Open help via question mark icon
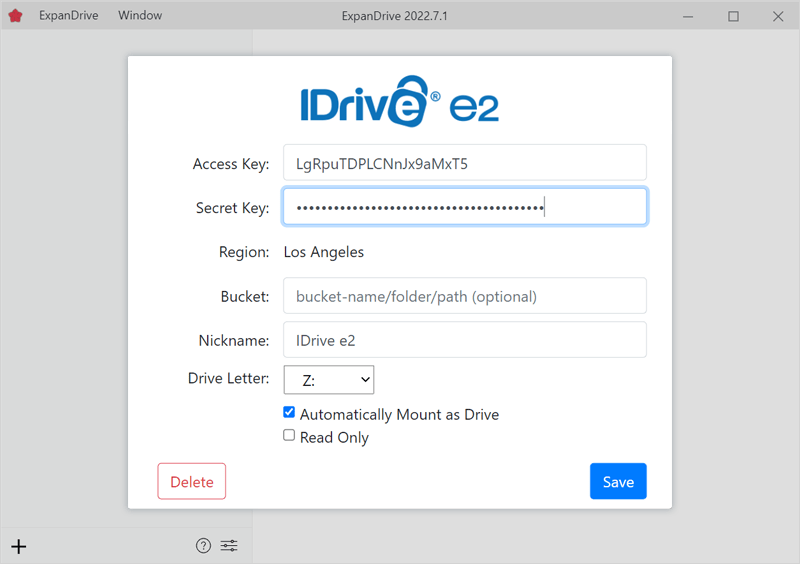This screenshot has height=564, width=800. click(203, 546)
